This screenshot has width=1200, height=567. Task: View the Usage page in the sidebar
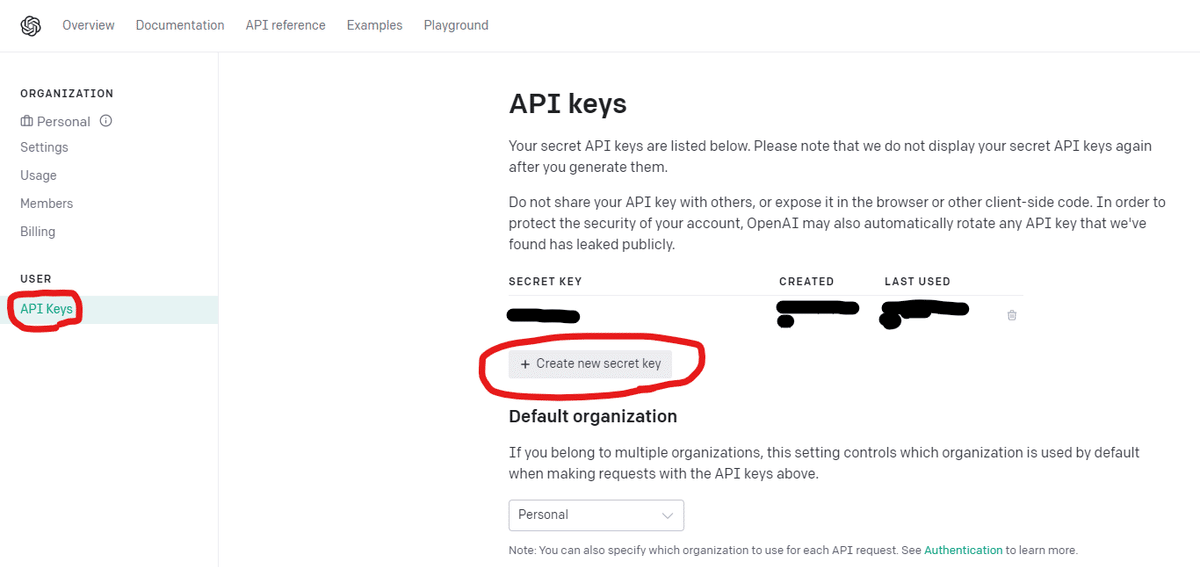click(x=38, y=175)
